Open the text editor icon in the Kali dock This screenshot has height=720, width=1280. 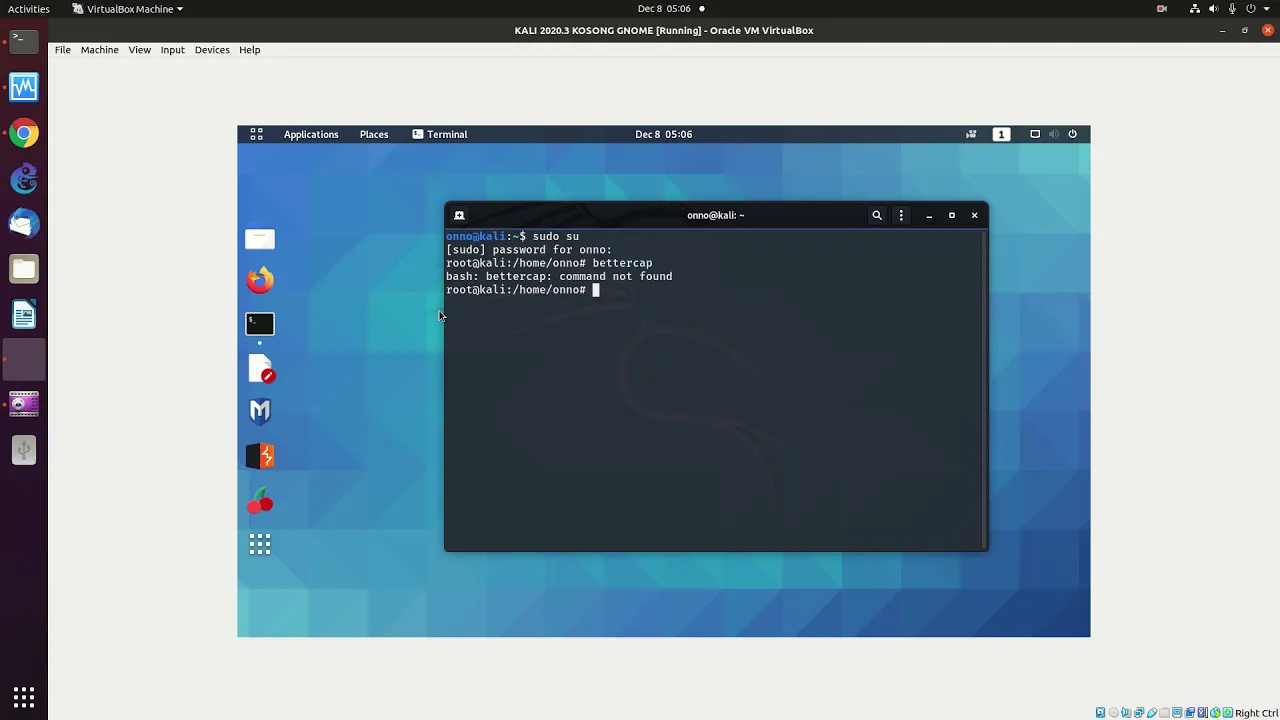(x=260, y=368)
